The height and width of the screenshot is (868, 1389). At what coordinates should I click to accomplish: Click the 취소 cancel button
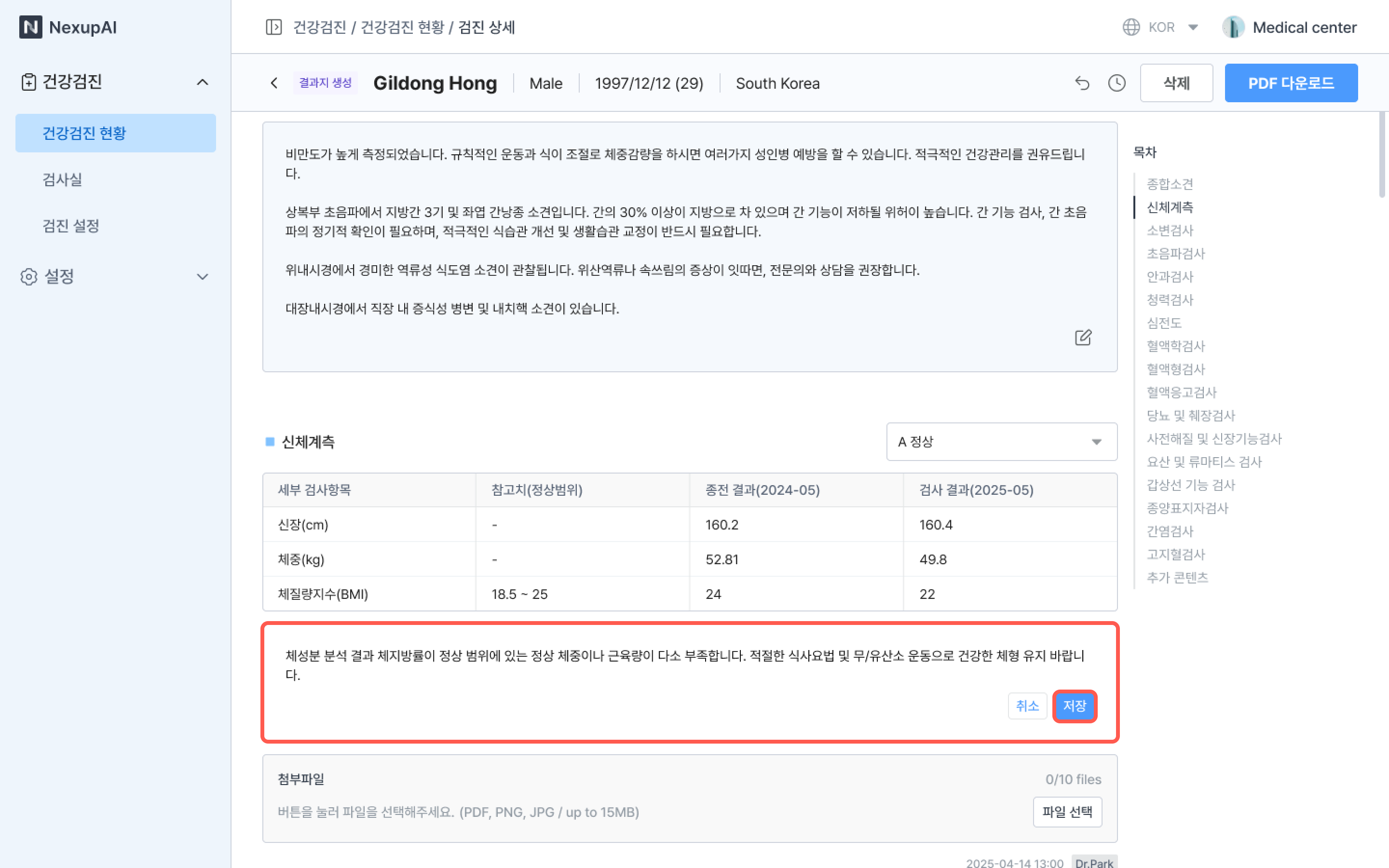pos(1027,706)
